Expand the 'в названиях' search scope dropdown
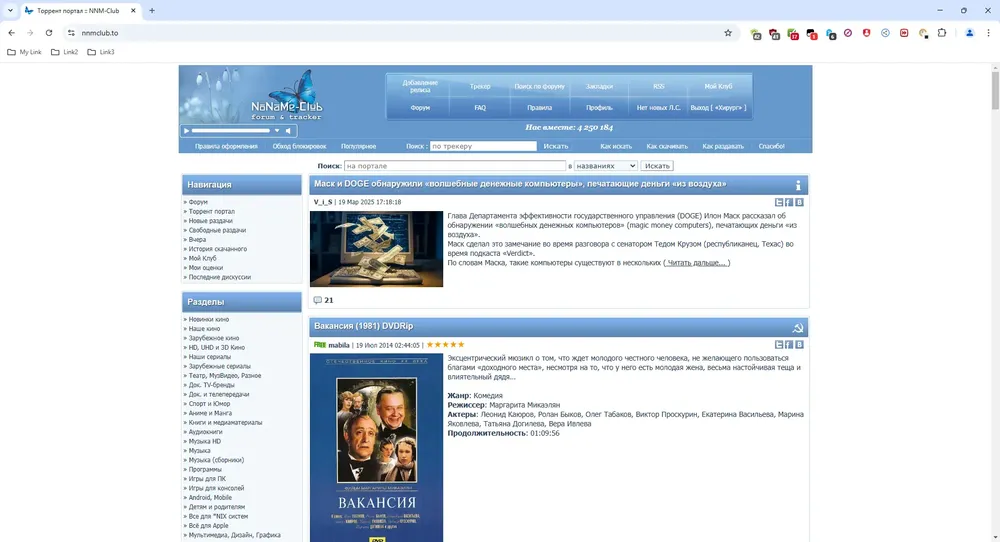Image resolution: width=1000 pixels, height=542 pixels. pyautogui.click(x=605, y=166)
